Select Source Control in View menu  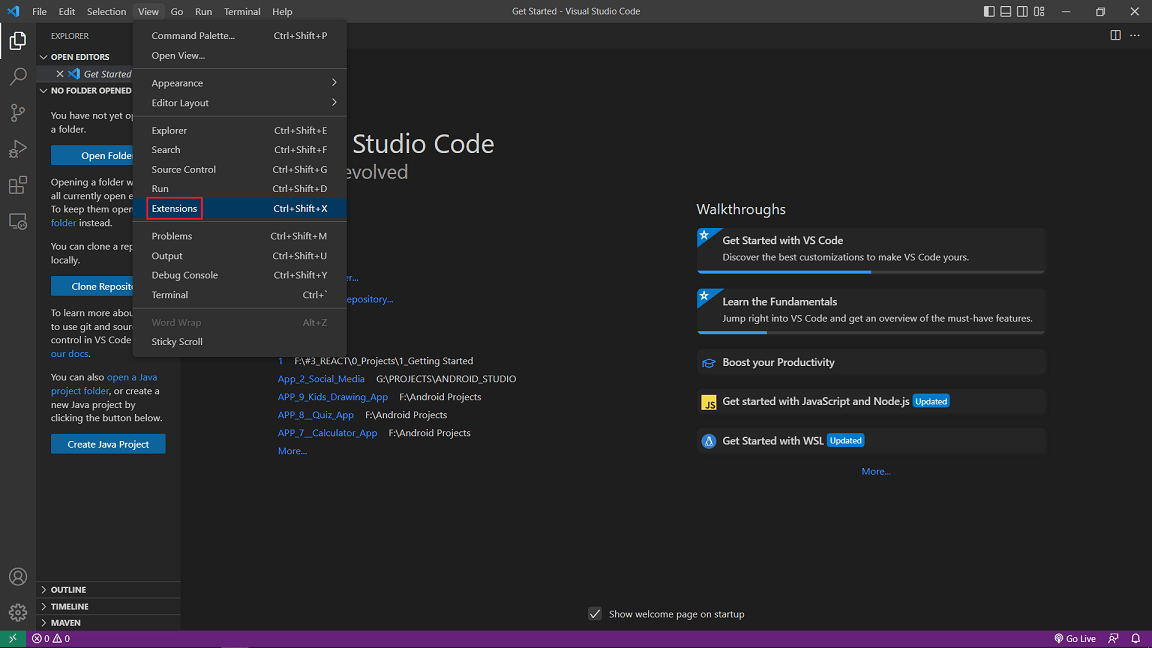click(x=240, y=169)
